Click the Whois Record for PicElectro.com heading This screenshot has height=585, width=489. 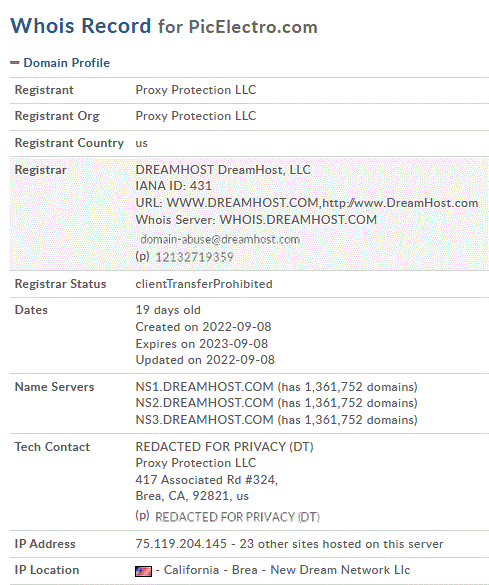pyautogui.click(x=164, y=26)
